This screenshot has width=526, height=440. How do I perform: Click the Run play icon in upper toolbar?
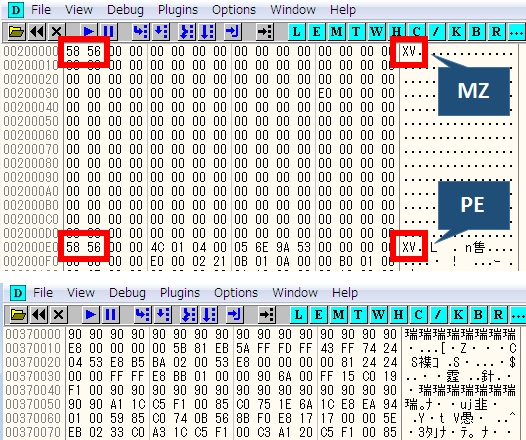(89, 32)
